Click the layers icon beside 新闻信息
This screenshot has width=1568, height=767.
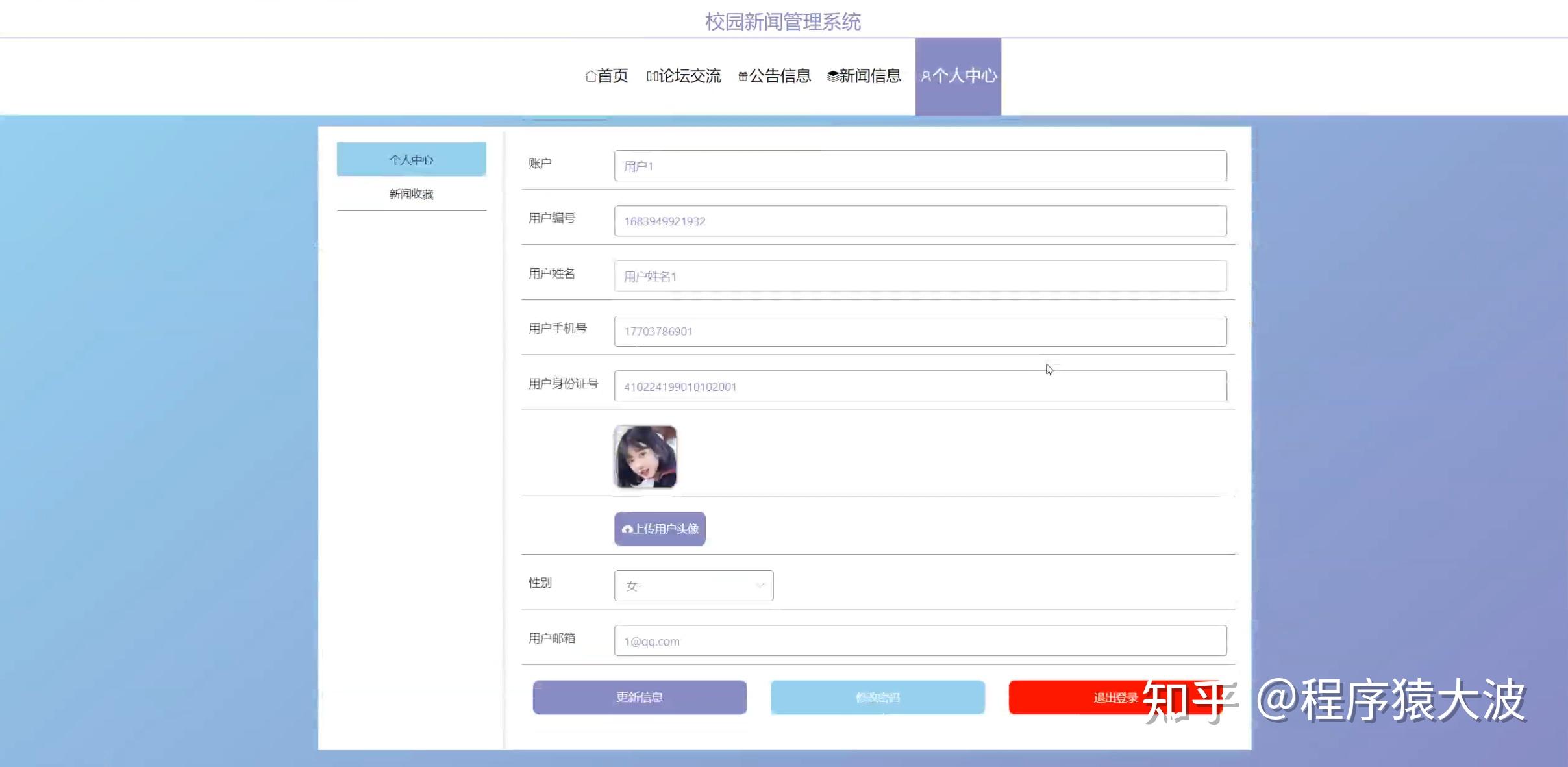point(832,77)
